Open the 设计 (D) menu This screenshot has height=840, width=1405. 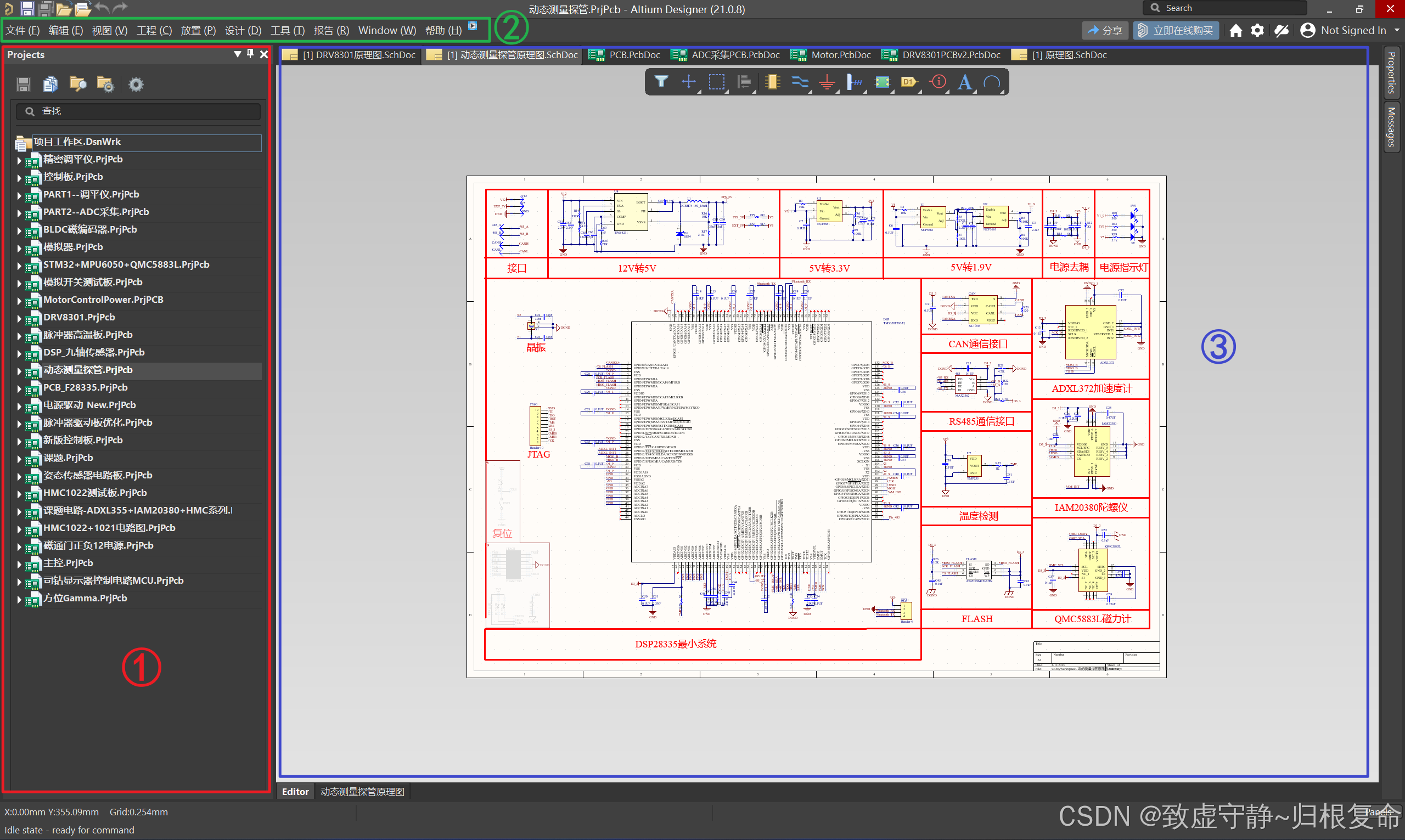pyautogui.click(x=243, y=31)
